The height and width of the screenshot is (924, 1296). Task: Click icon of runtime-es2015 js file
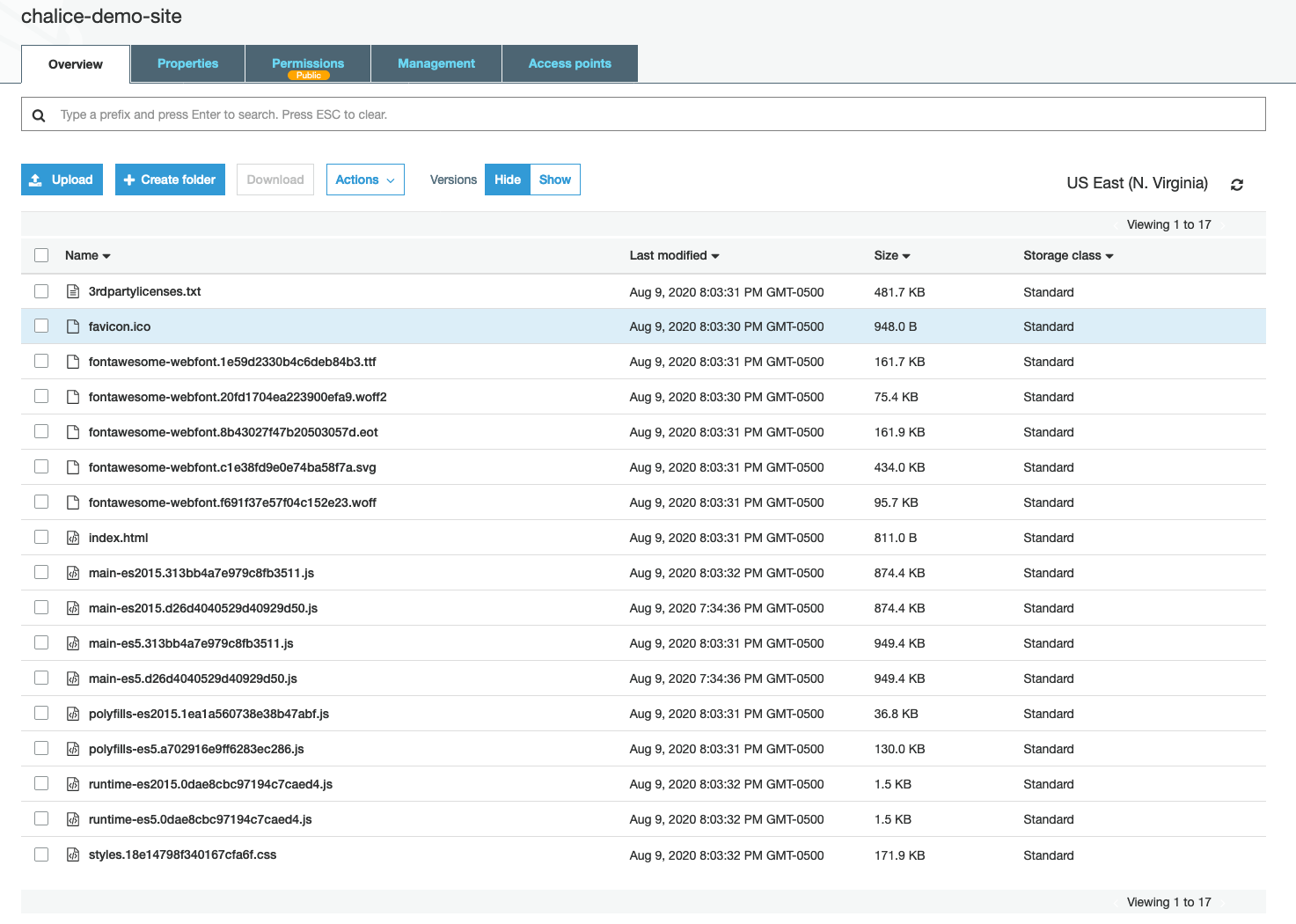click(74, 784)
